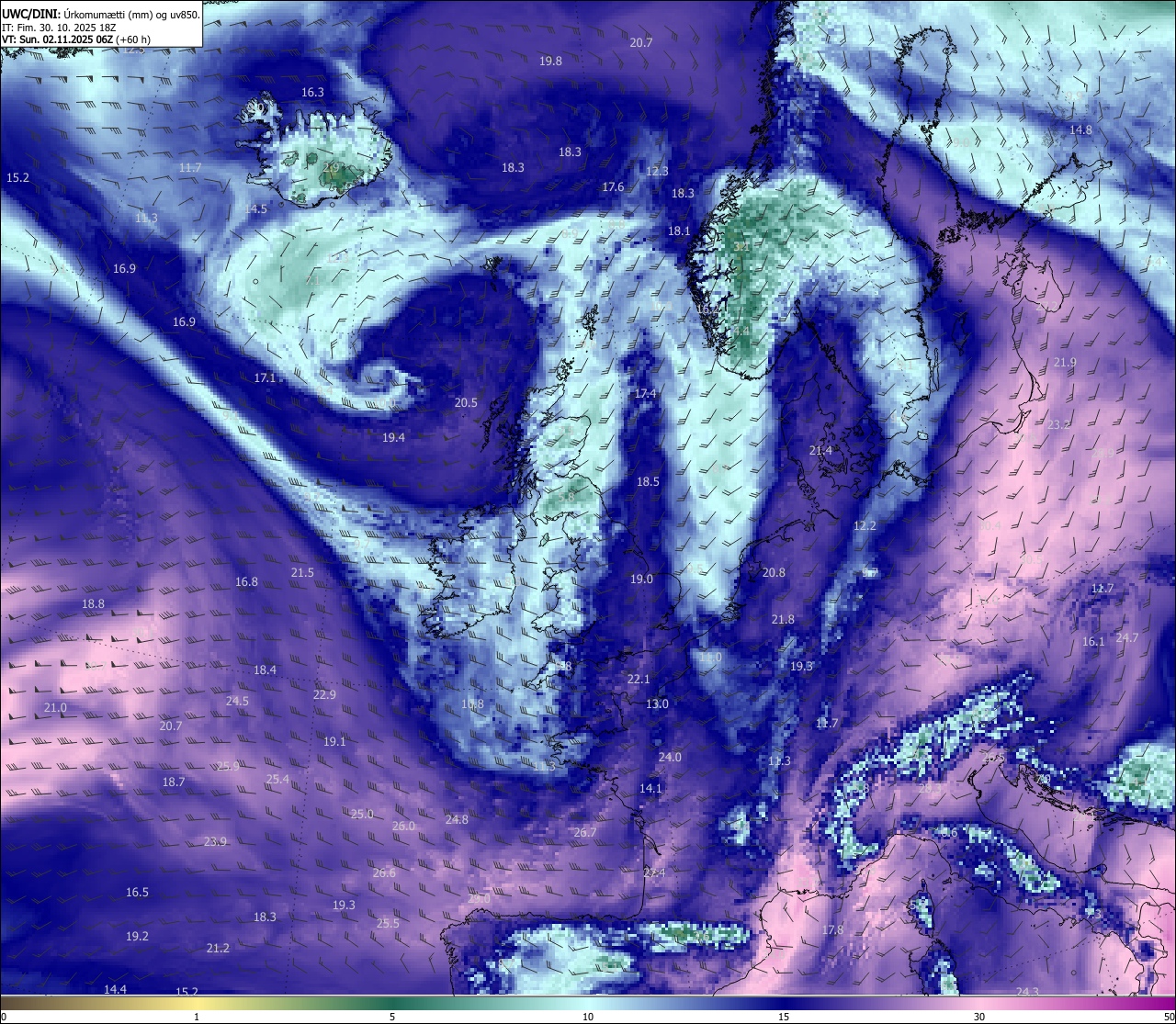Click the 18.1 value near Norway's coast

pyautogui.click(x=679, y=231)
